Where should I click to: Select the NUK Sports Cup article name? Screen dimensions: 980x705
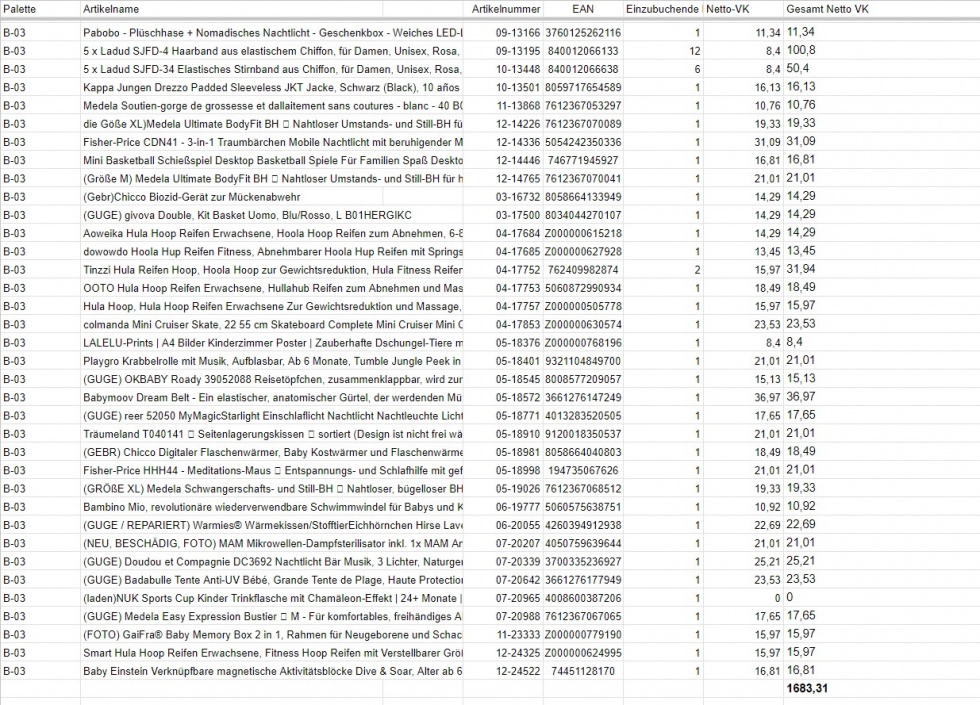pyautogui.click(x=272, y=598)
